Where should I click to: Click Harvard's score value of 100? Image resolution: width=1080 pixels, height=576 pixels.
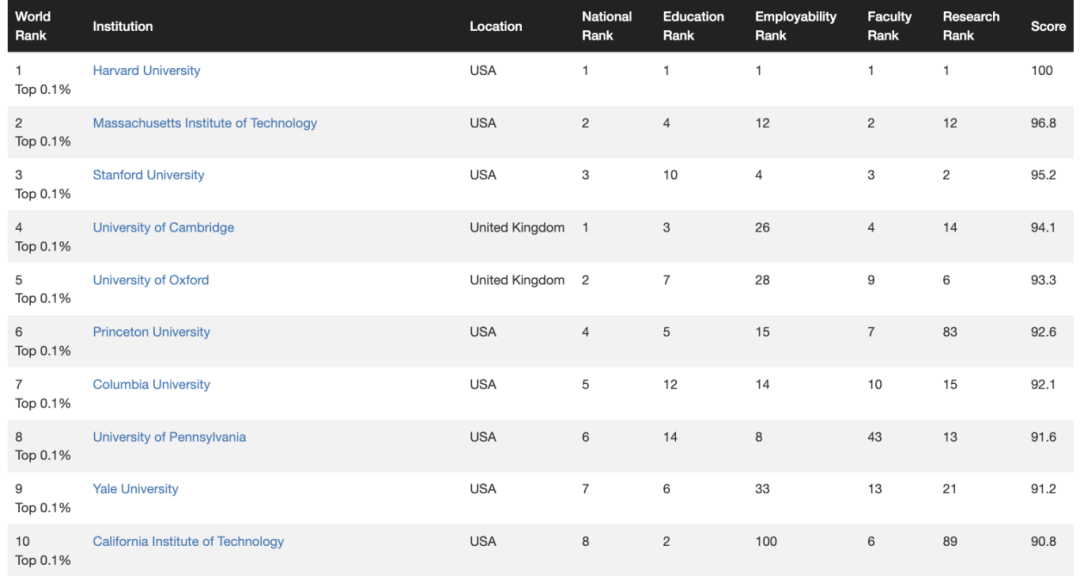click(x=1041, y=71)
